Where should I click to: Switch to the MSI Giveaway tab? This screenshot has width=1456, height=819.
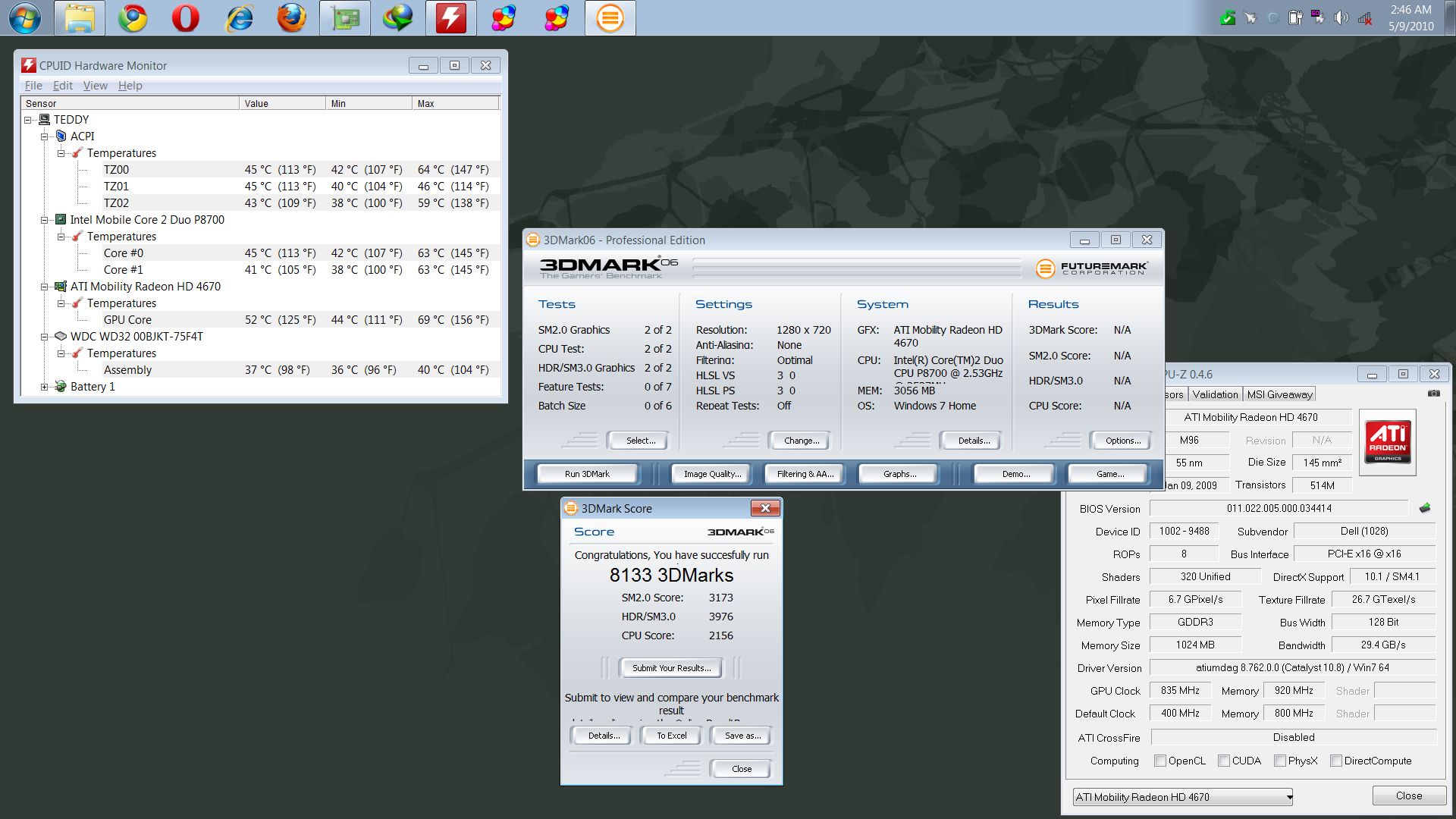pos(1279,394)
